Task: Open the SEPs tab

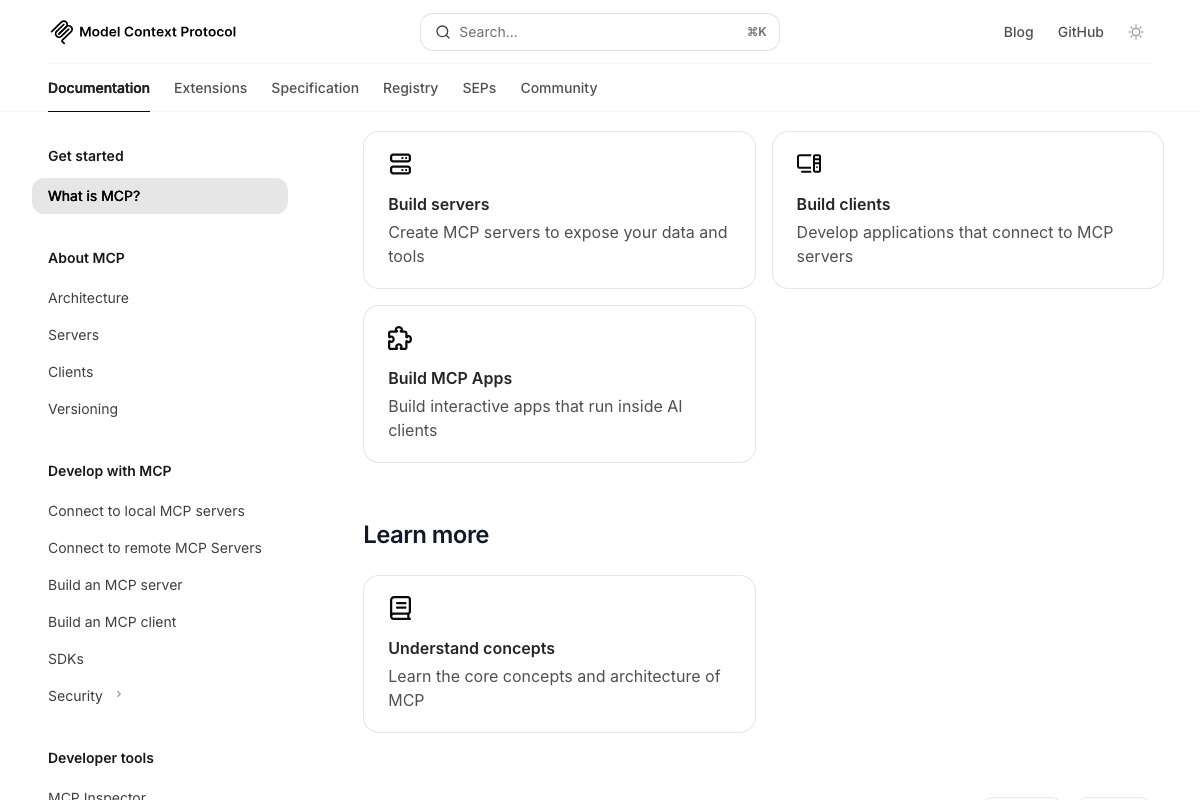Action: [x=479, y=88]
